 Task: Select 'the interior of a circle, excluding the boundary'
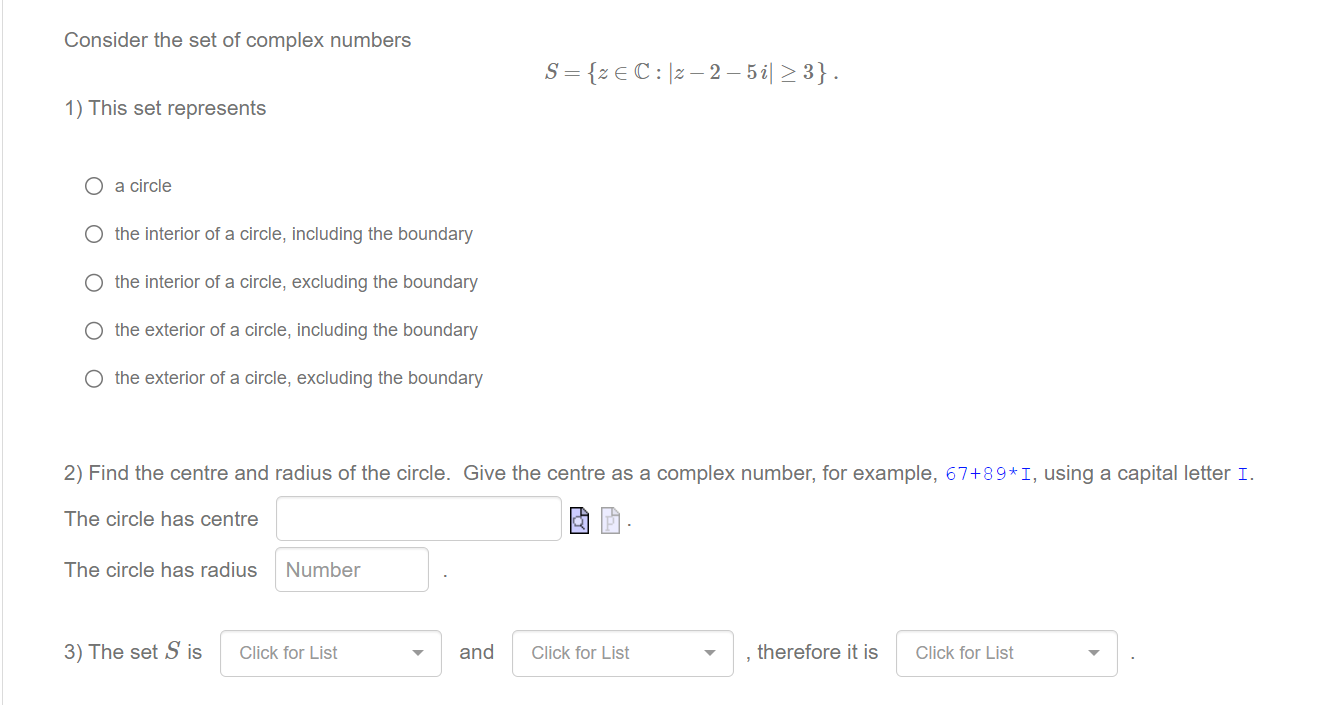93,281
